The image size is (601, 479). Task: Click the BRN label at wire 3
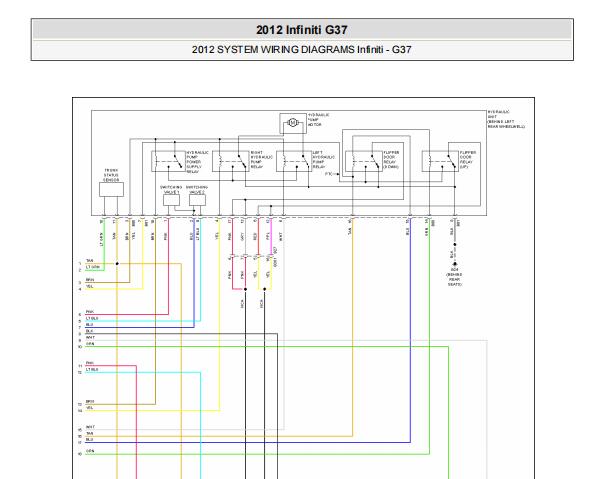pos(90,280)
